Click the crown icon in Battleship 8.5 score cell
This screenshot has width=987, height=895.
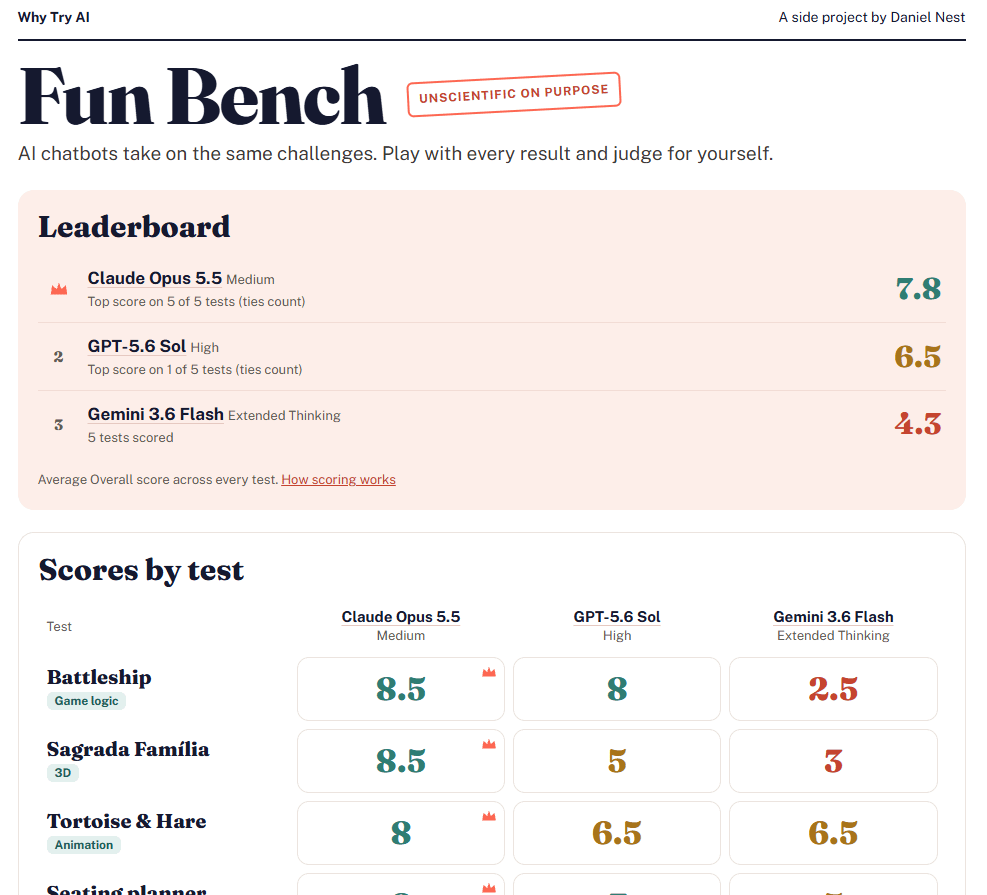(x=488, y=672)
